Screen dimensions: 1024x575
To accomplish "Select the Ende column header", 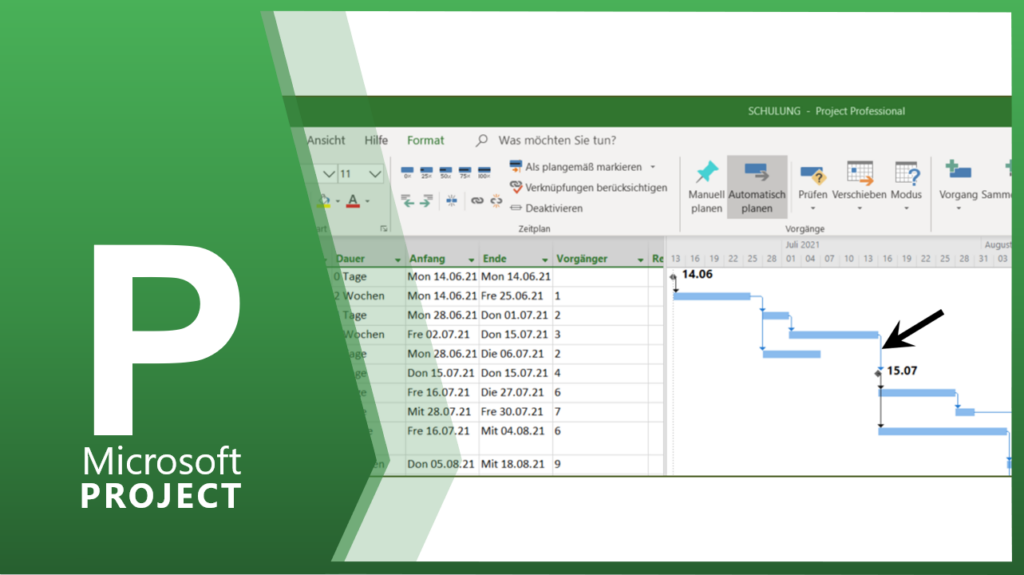I will coord(494,259).
